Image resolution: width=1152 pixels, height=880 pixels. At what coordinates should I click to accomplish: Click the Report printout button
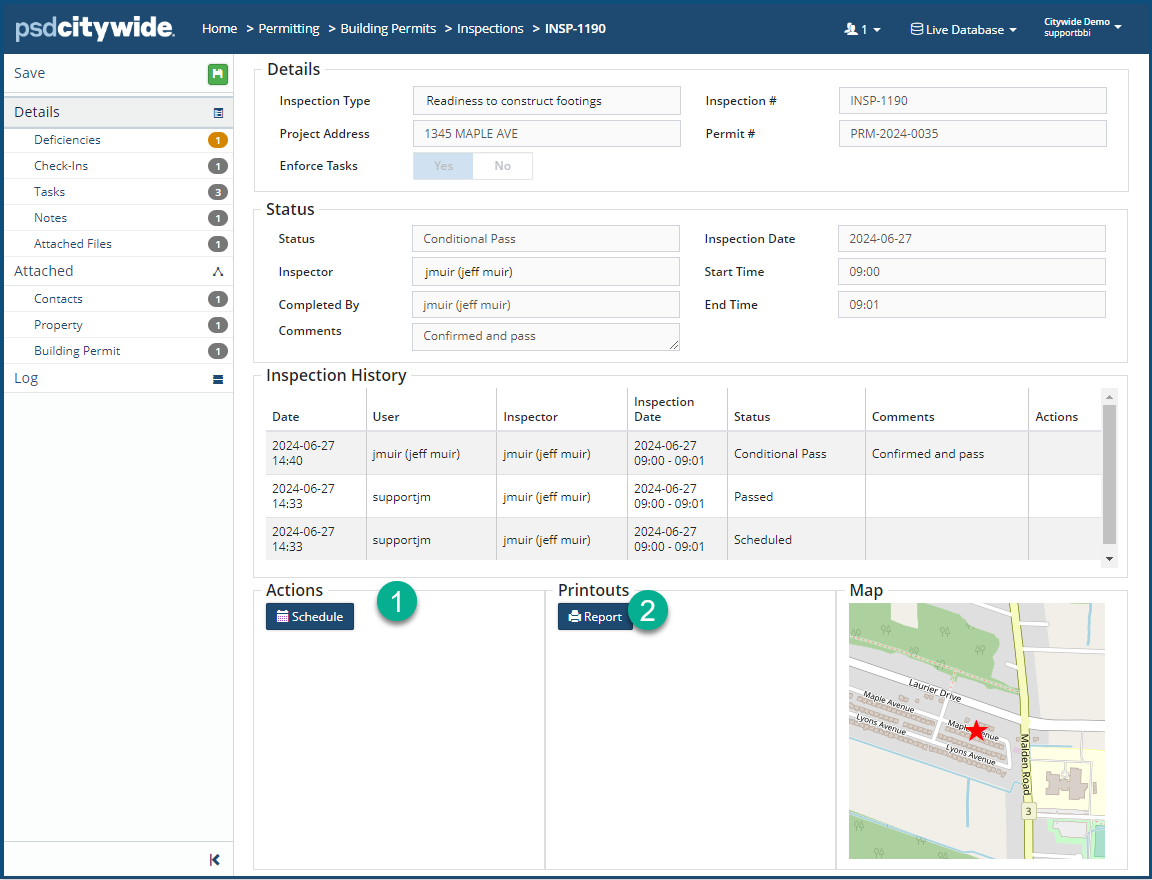pos(595,617)
